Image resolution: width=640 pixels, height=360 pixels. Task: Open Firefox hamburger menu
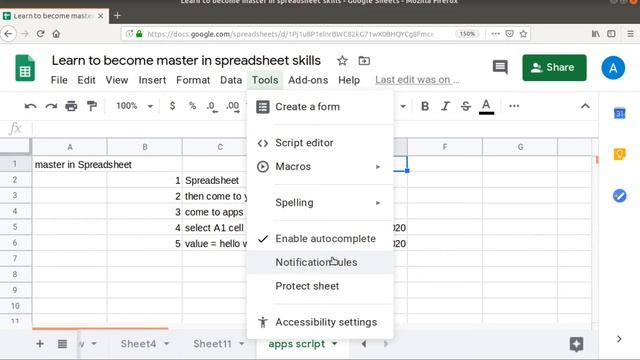[x=631, y=34]
